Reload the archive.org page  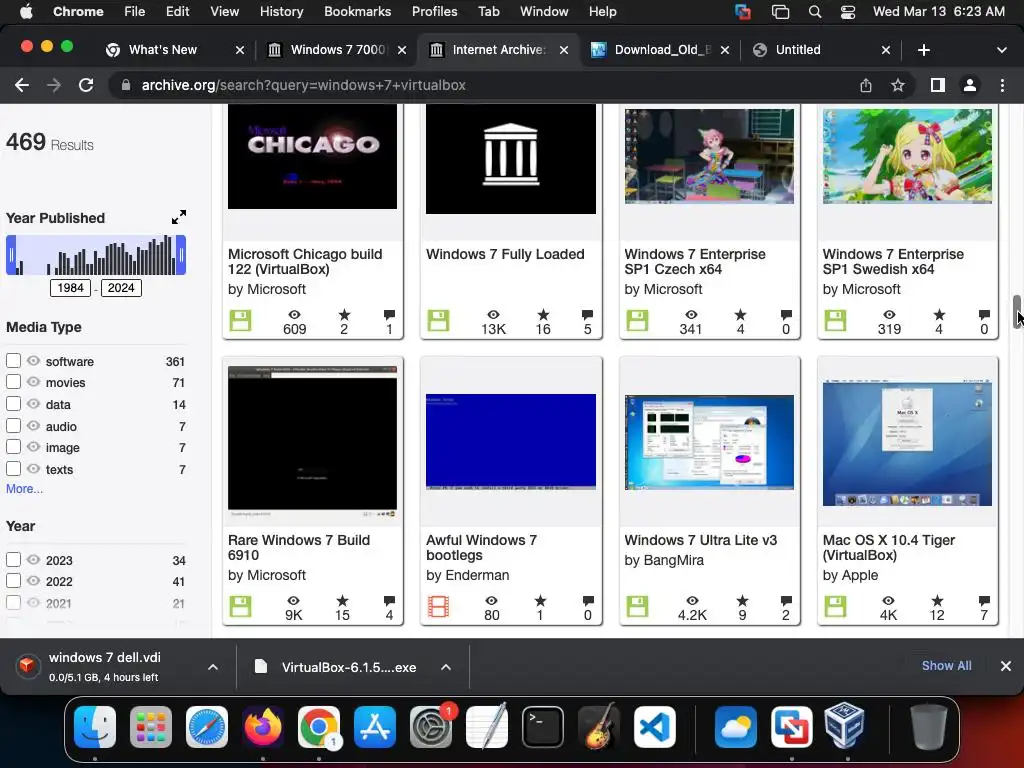[x=86, y=85]
